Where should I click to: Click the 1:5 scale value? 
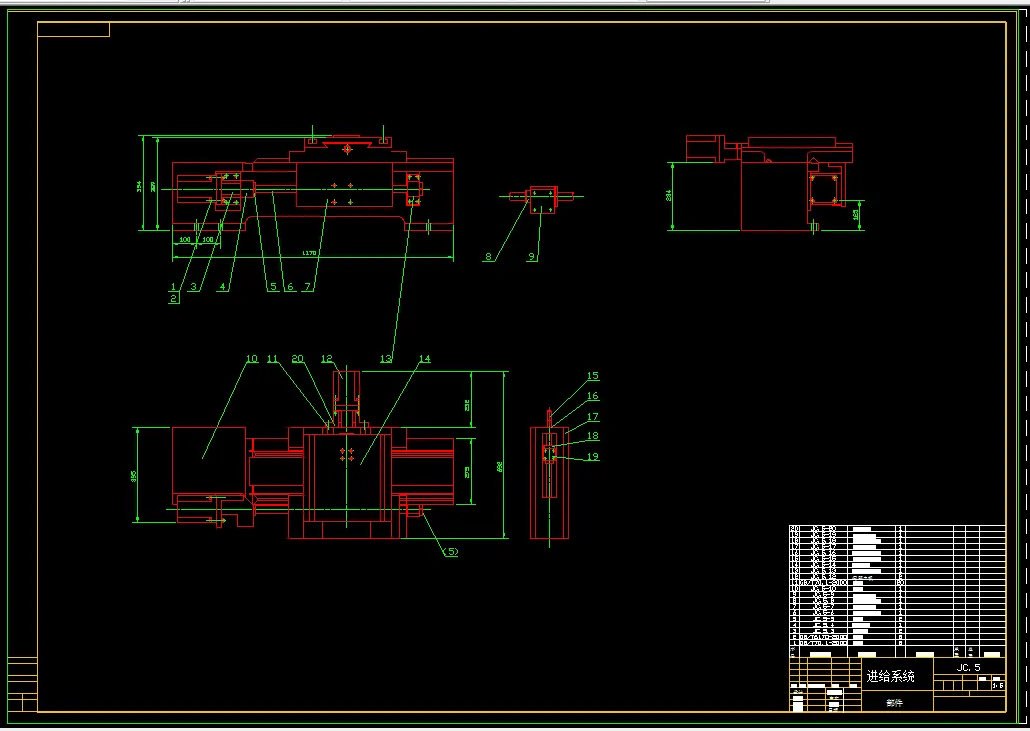point(998,685)
